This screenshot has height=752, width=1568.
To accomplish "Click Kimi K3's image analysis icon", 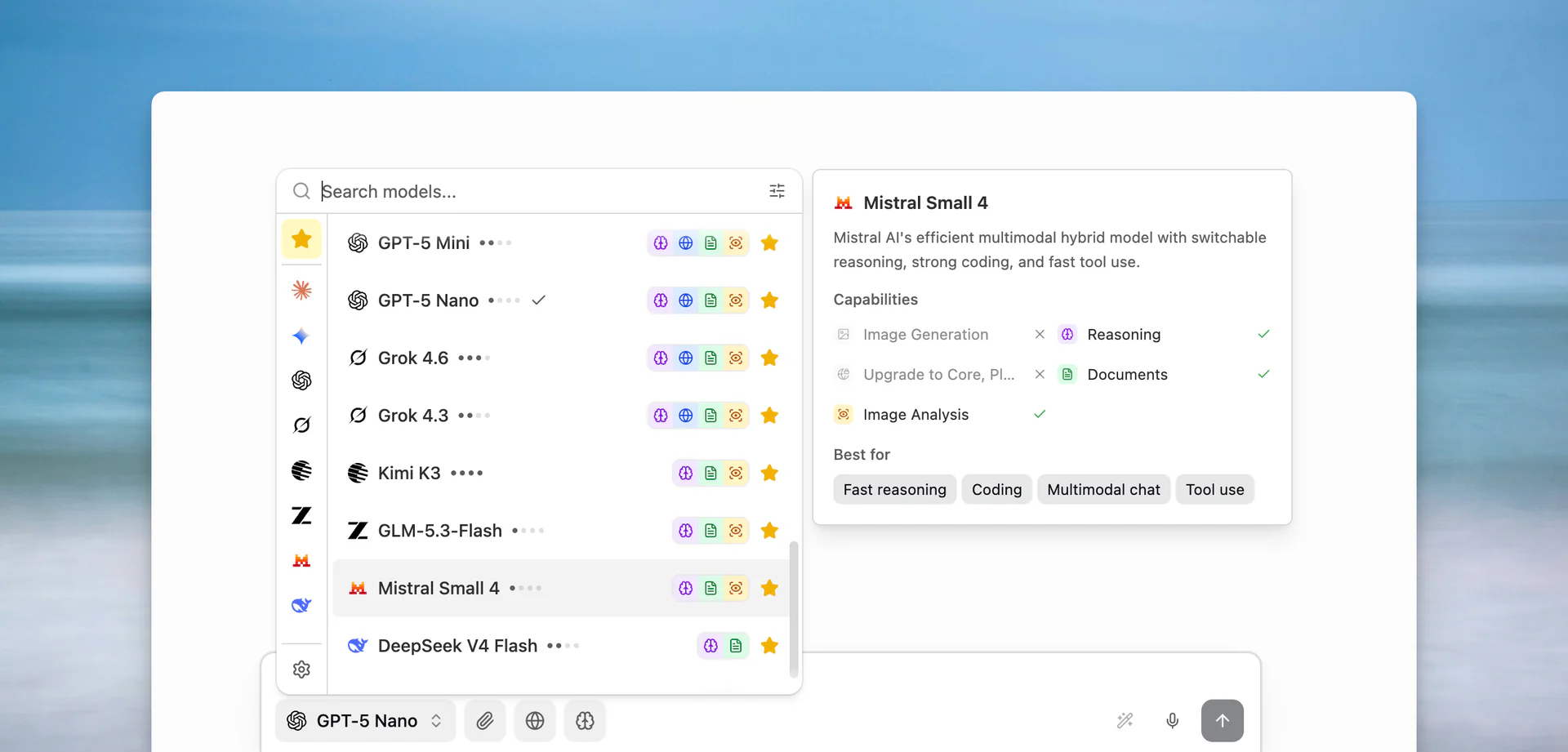I will (736, 473).
